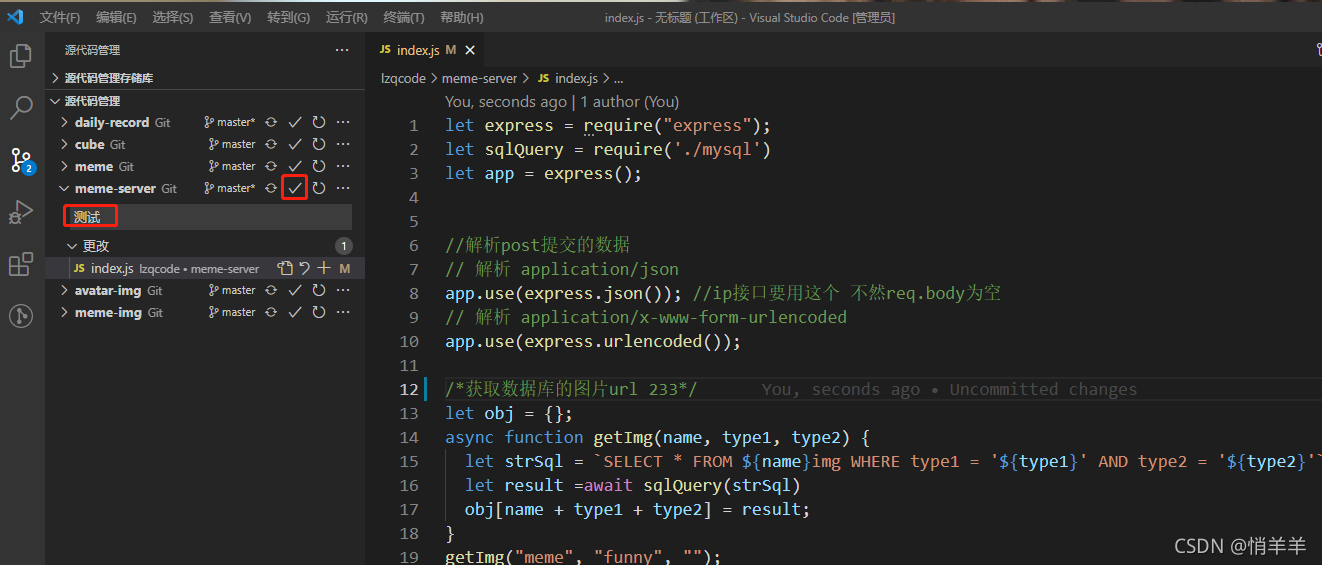Refresh the meme-img repository

click(x=319, y=312)
